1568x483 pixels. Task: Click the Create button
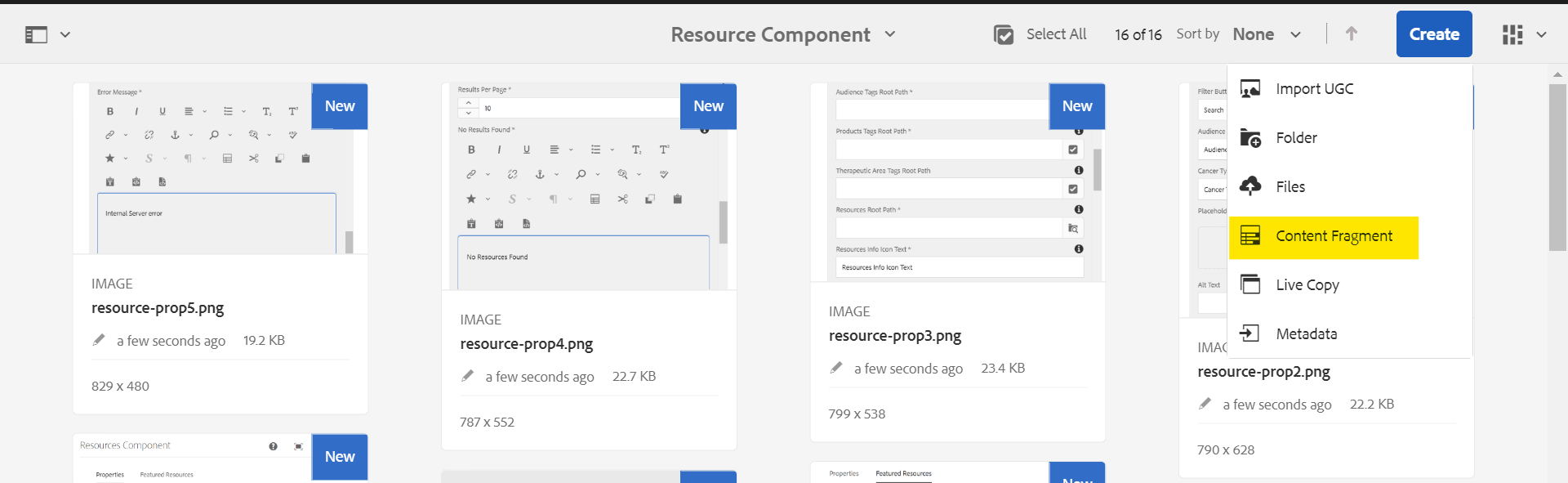point(1434,34)
